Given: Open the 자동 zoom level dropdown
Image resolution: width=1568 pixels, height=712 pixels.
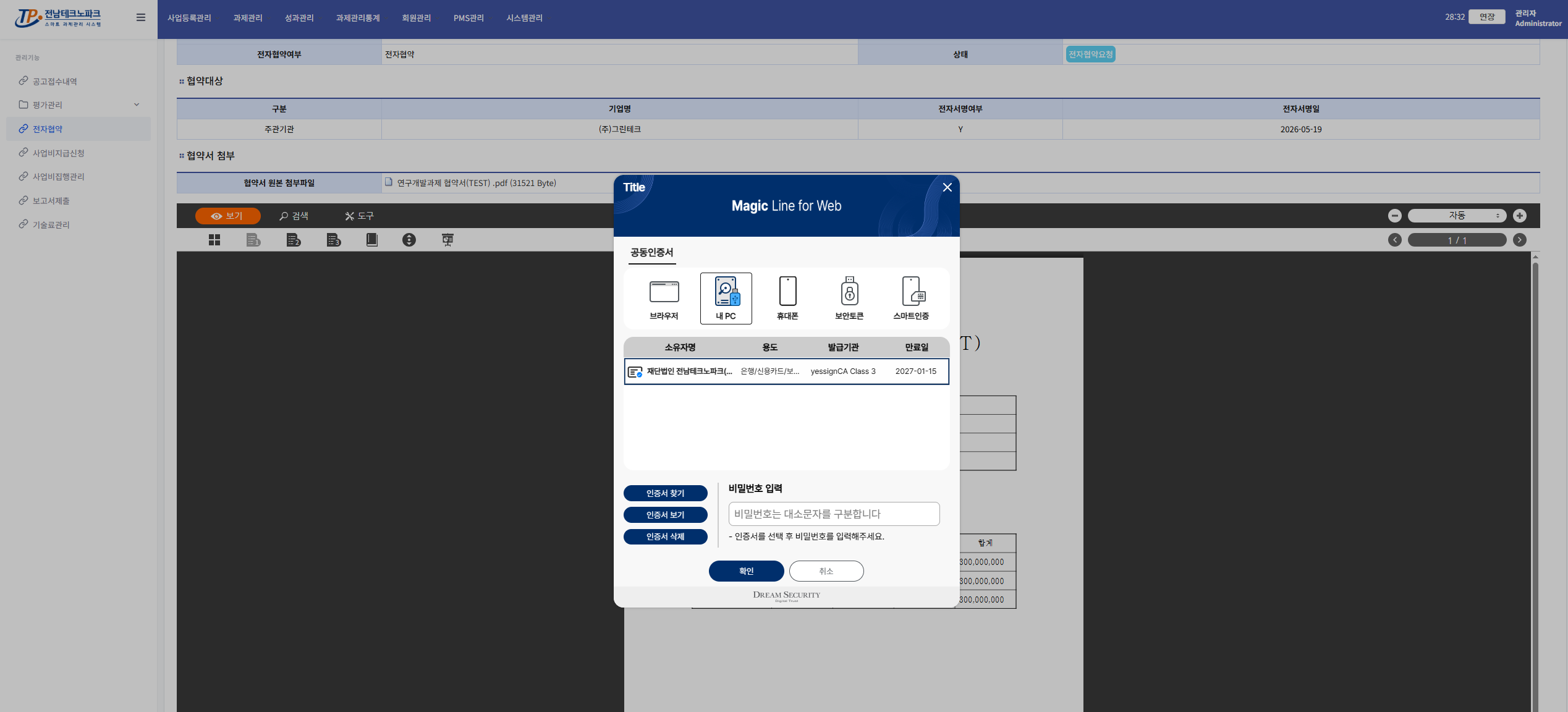Looking at the screenshot, I should (1457, 216).
